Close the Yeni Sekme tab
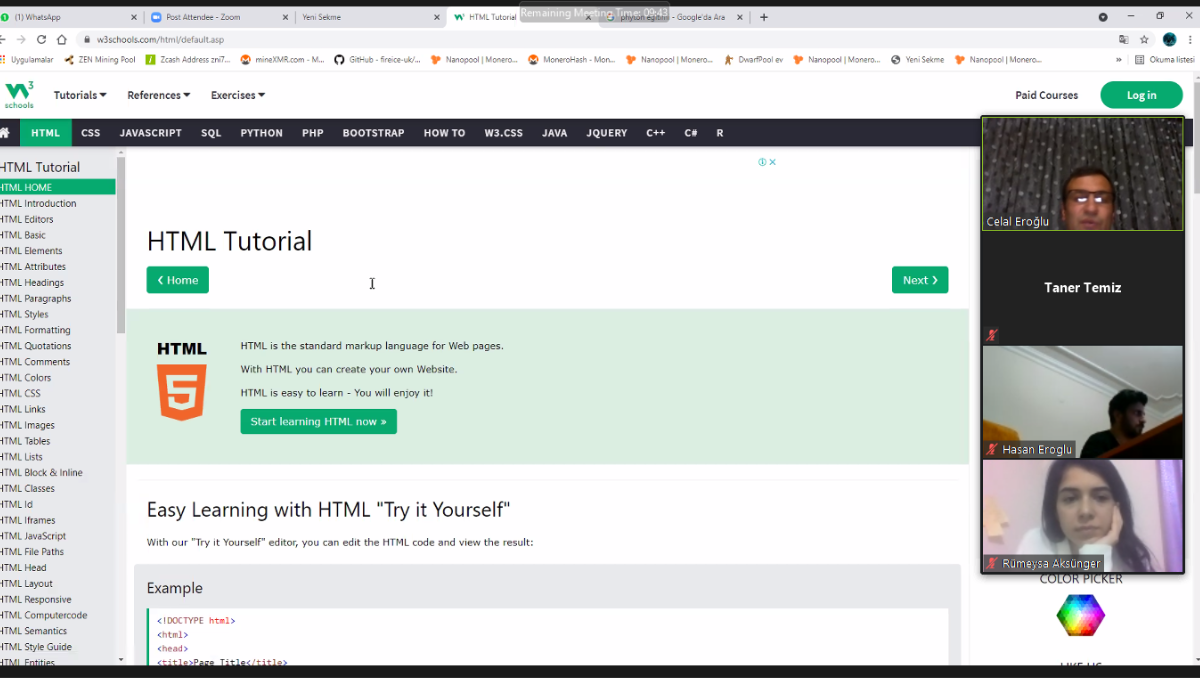This screenshot has height=680, width=1200. 437,17
